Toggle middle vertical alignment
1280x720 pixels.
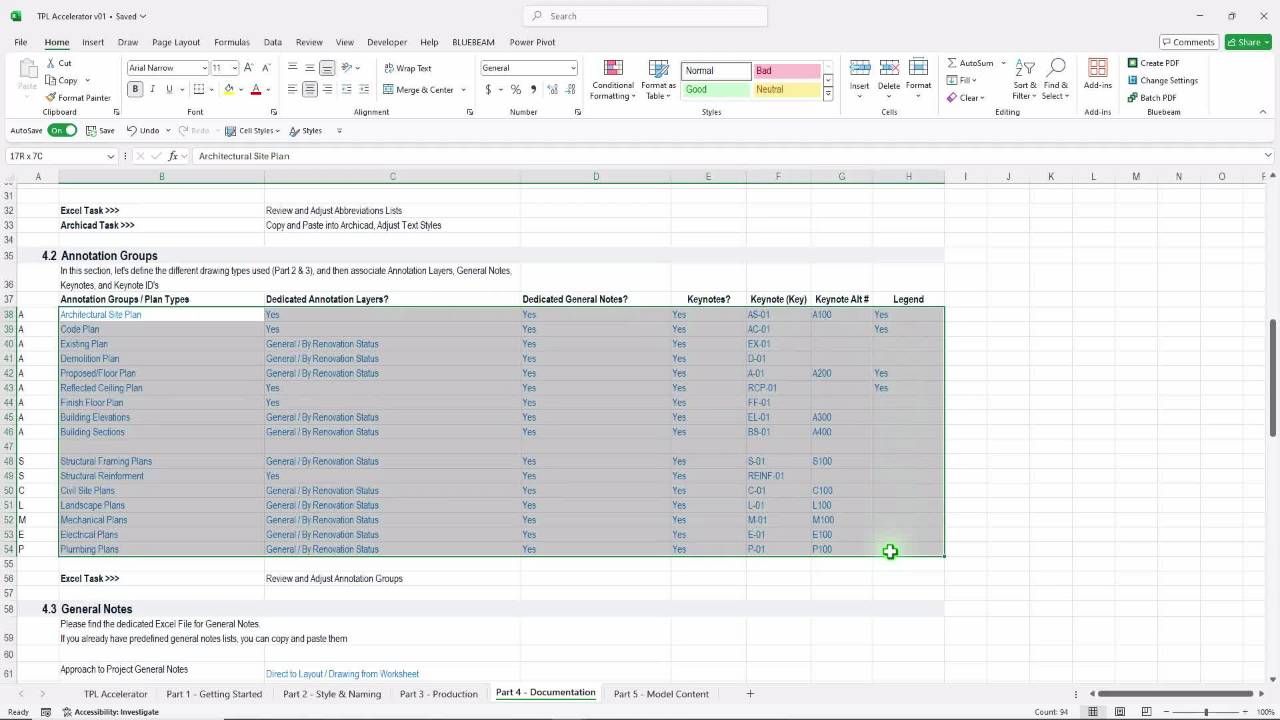pos(310,68)
